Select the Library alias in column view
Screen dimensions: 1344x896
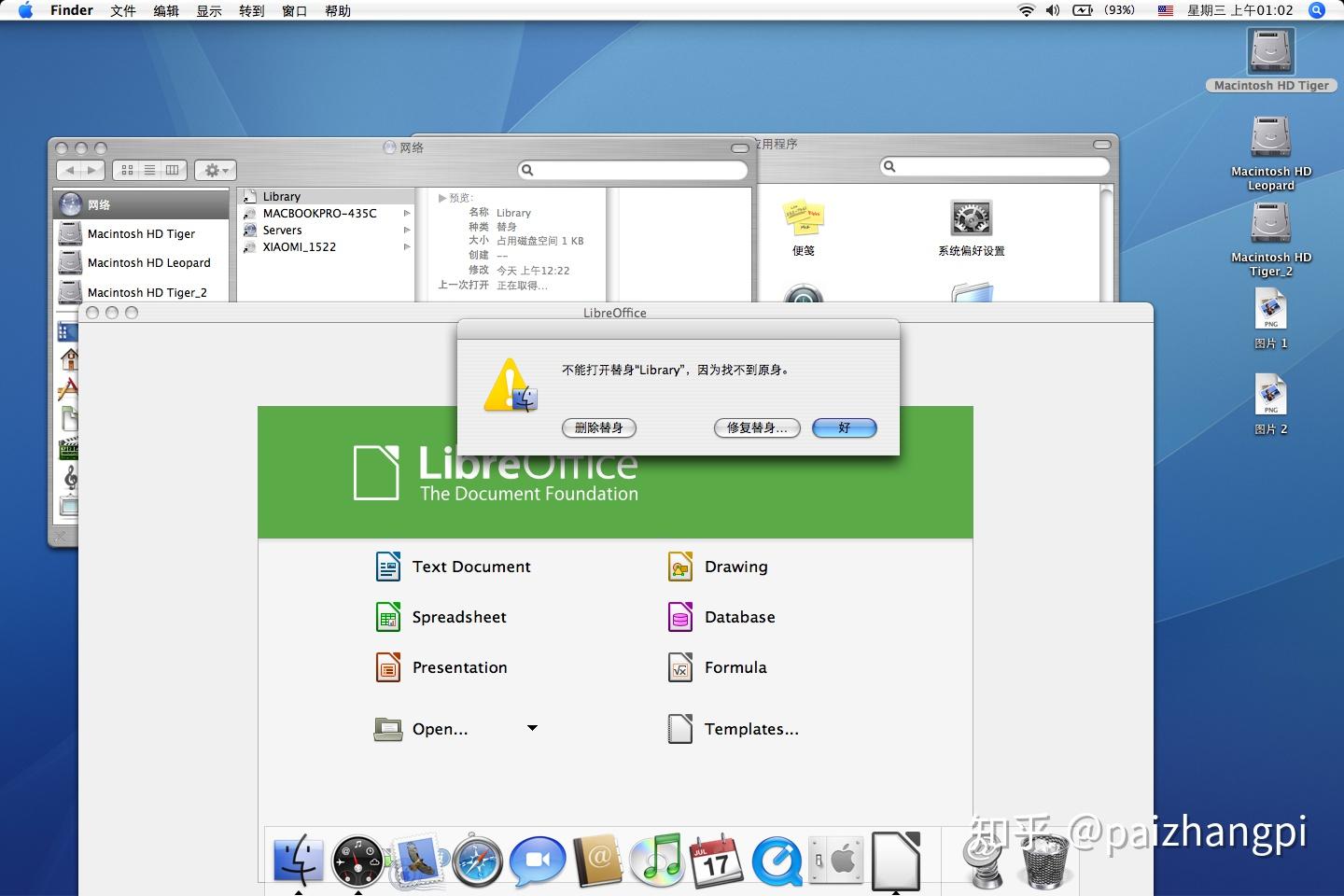click(x=326, y=196)
